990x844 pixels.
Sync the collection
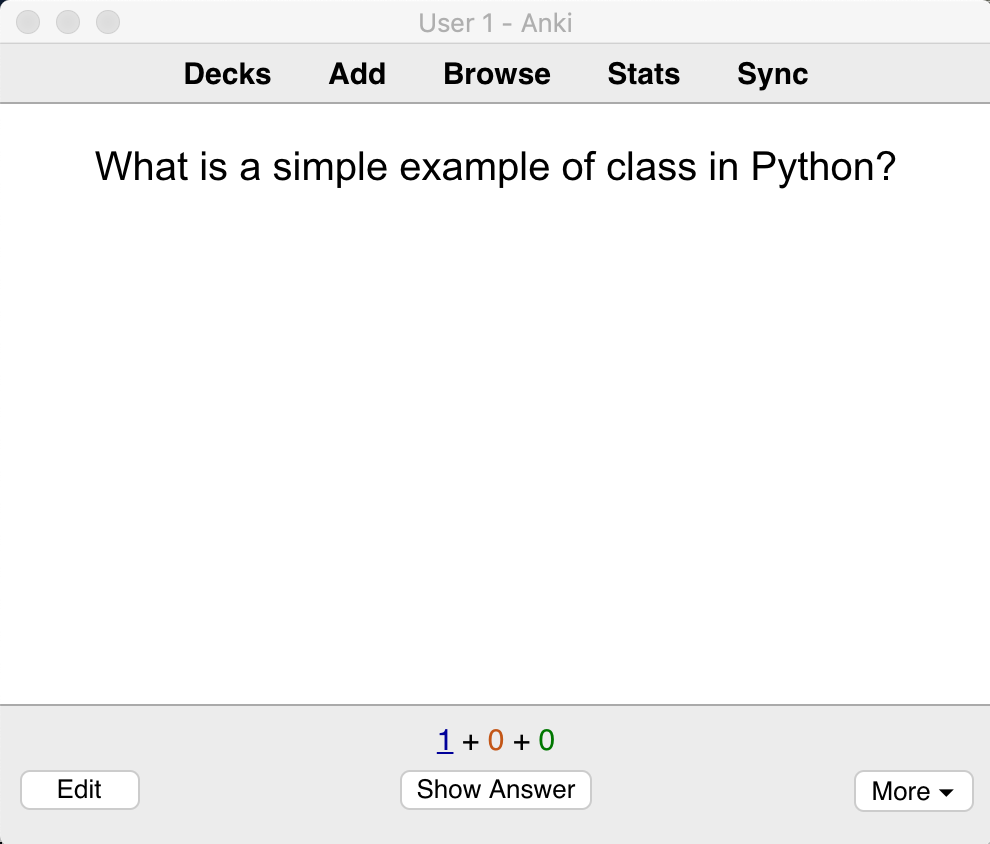coord(772,74)
